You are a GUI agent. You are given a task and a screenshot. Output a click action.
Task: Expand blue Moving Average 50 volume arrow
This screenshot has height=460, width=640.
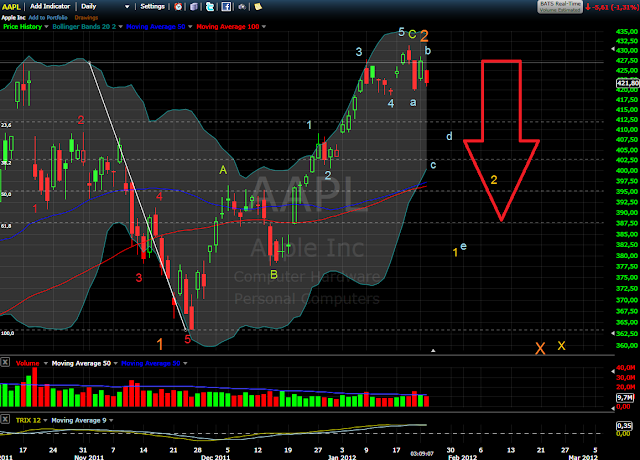185,363
